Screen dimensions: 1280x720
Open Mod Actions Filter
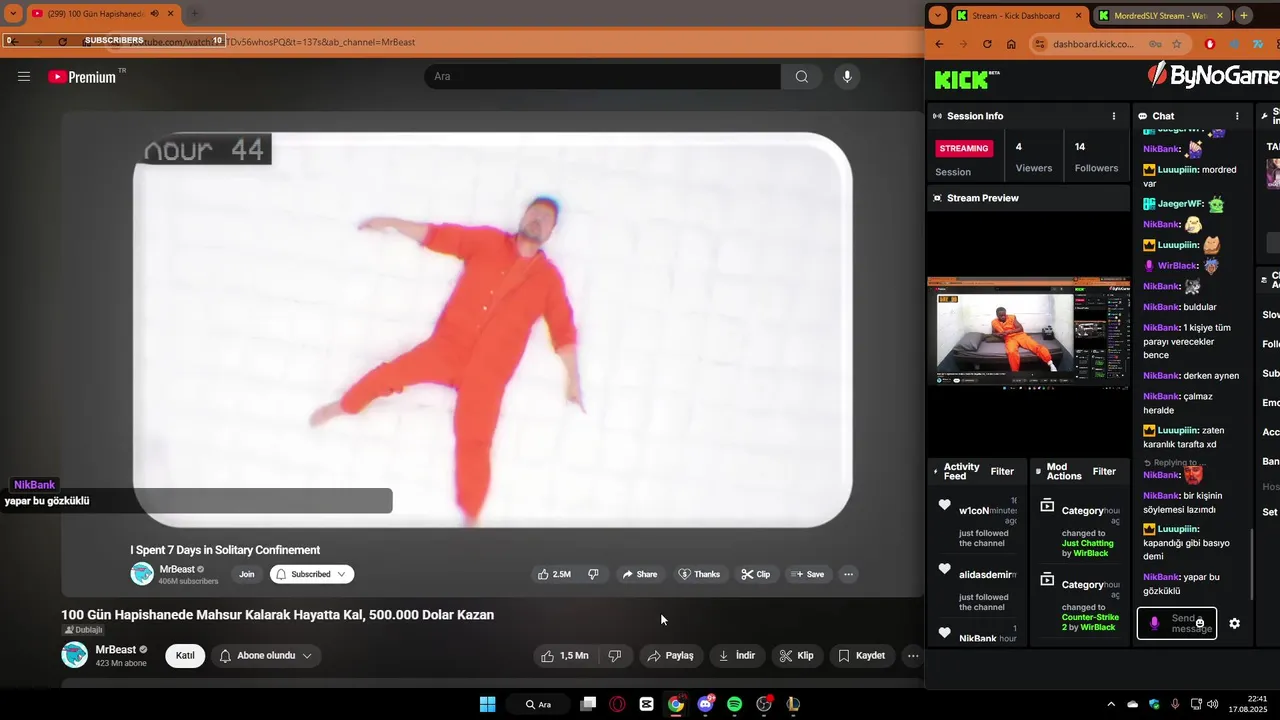(x=1104, y=471)
